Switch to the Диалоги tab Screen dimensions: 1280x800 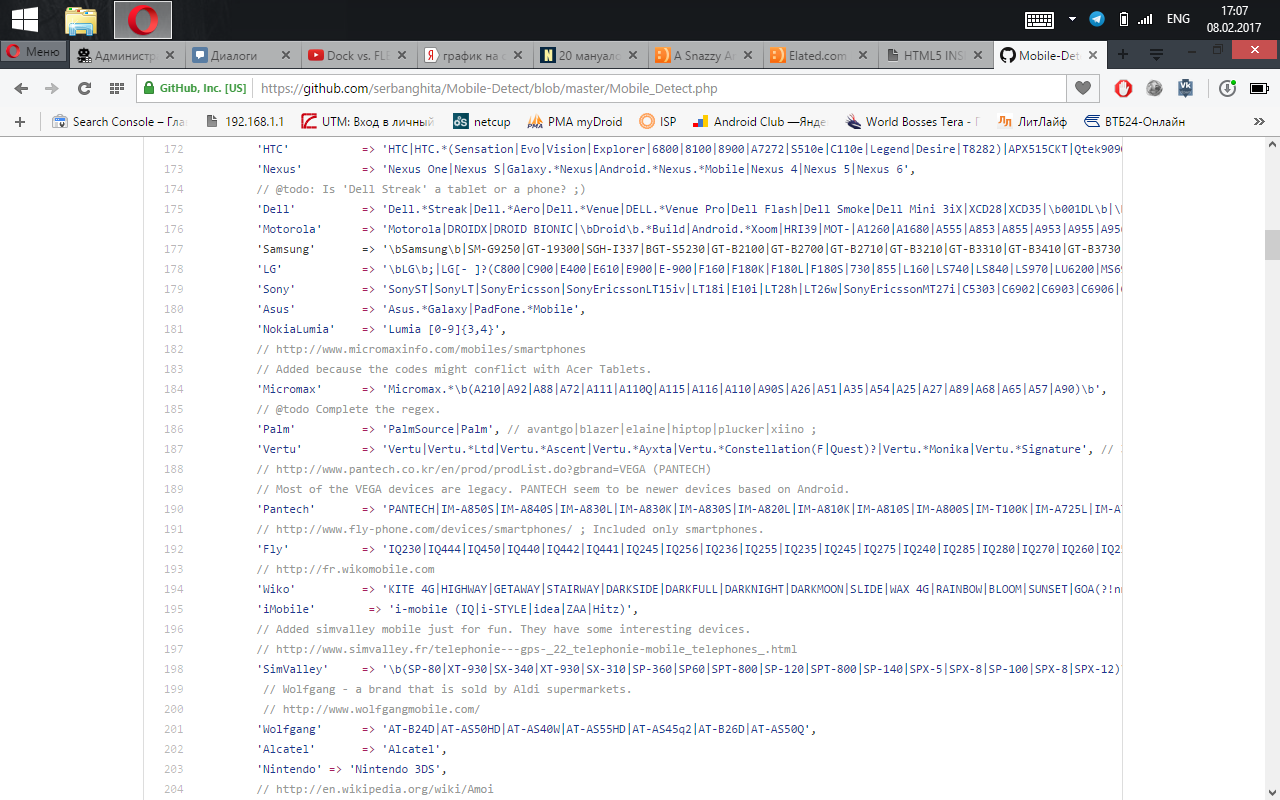(x=234, y=56)
